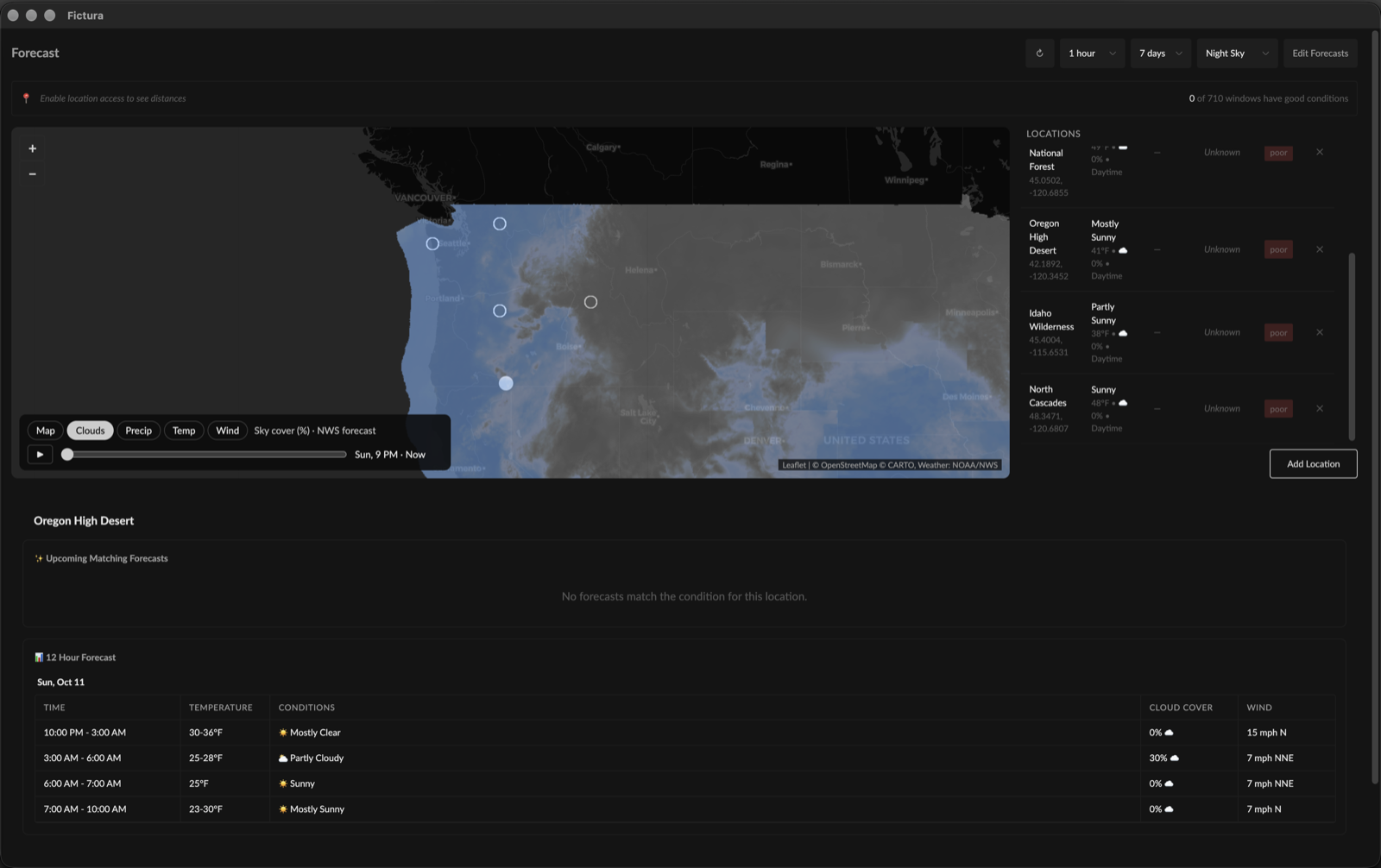Select the filled map marker for Oregon High Desert
Image resolution: width=1381 pixels, height=868 pixels.
point(506,383)
